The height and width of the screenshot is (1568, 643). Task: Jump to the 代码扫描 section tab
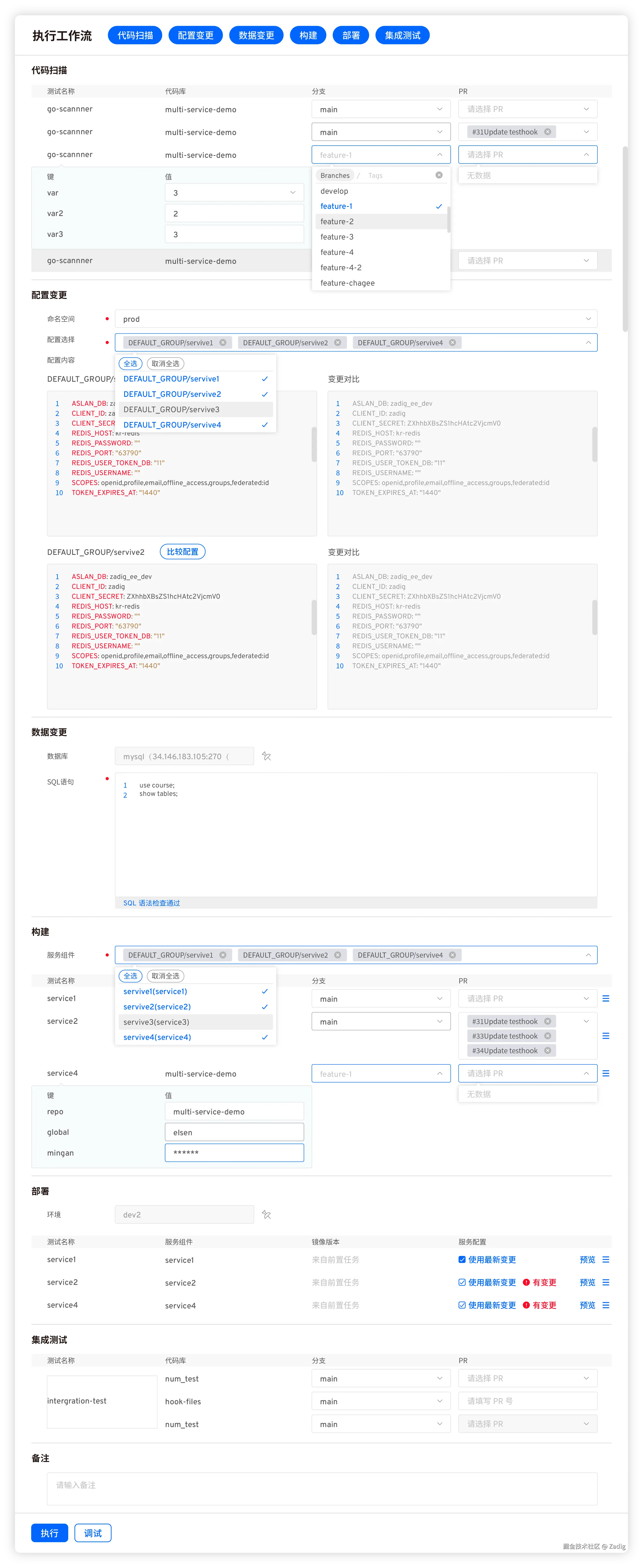click(x=135, y=35)
